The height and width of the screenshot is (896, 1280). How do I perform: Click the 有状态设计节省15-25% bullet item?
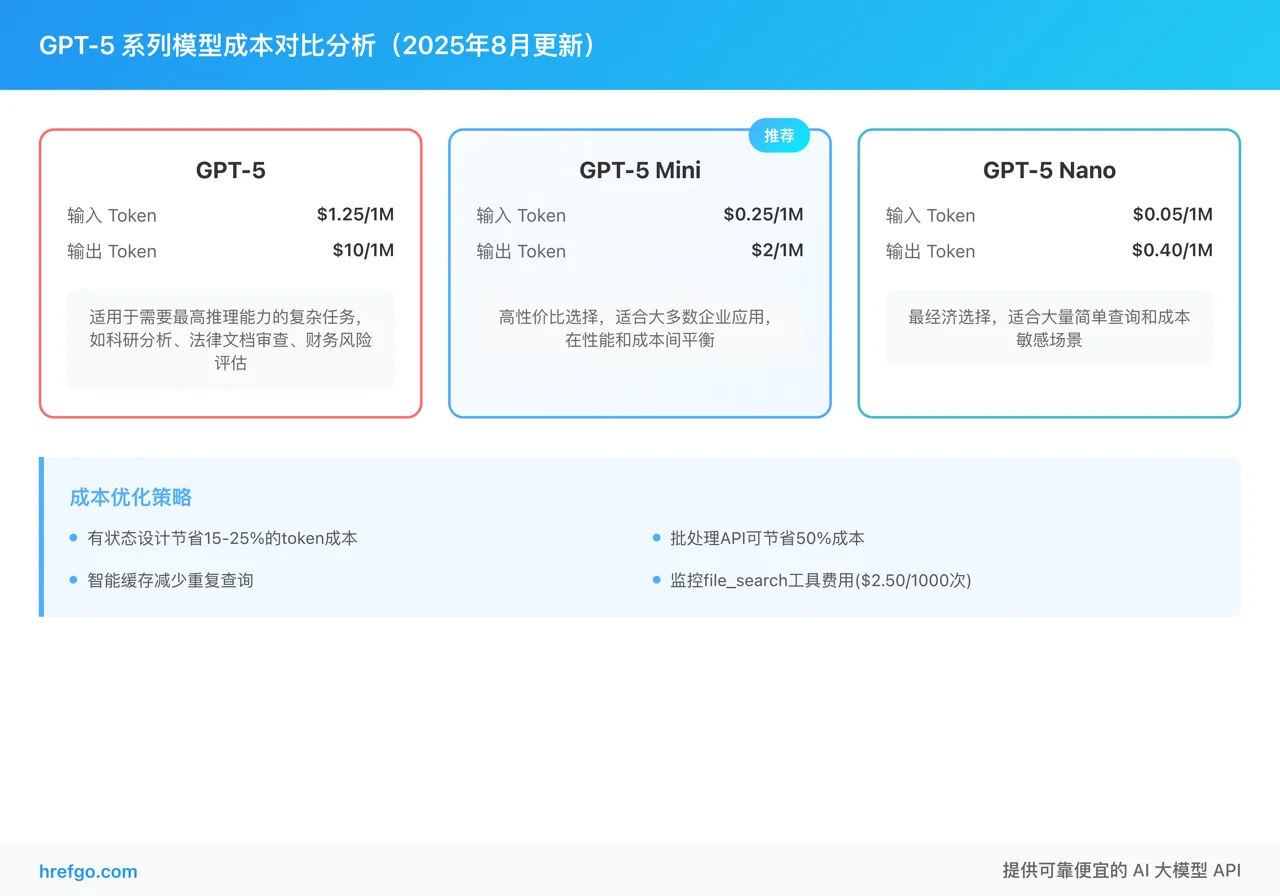coord(214,538)
